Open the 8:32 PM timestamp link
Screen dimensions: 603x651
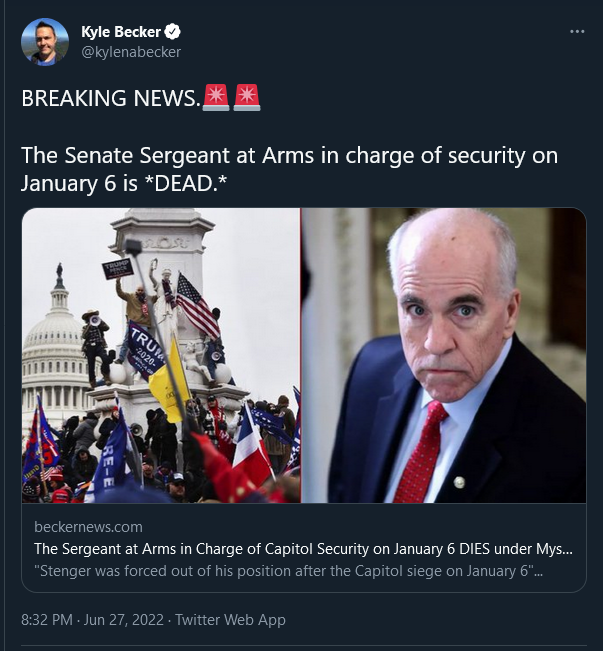tap(47, 620)
